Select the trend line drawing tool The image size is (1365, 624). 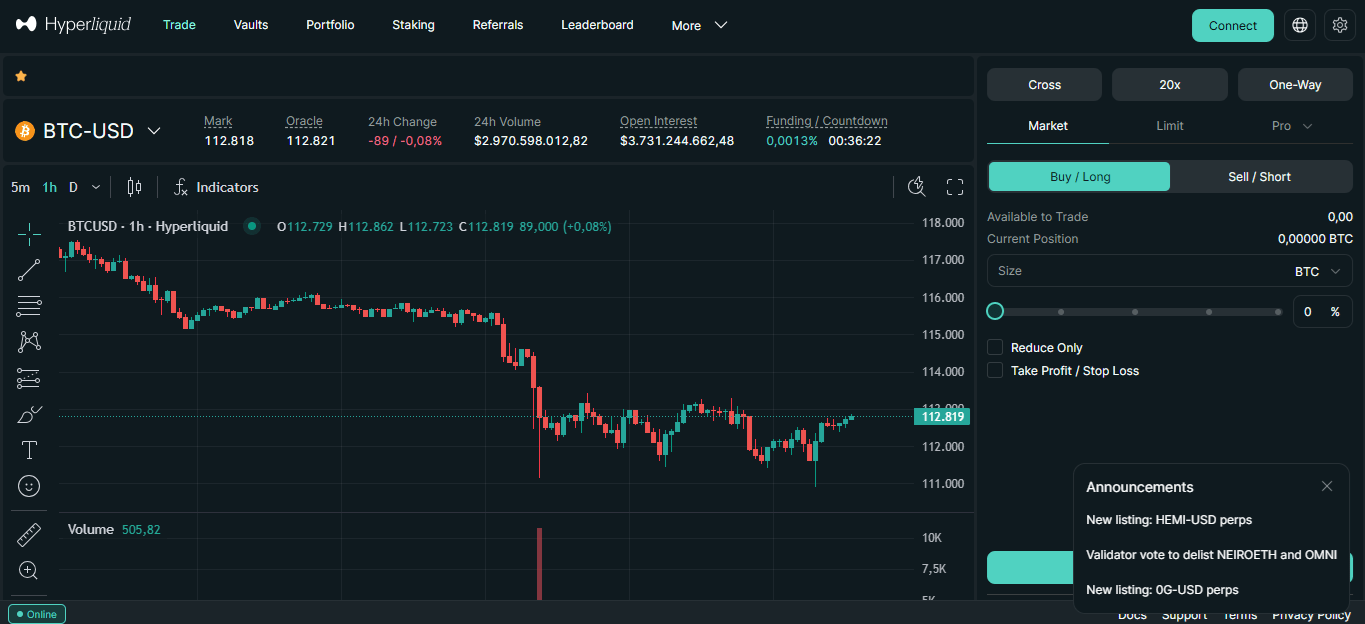(x=29, y=270)
